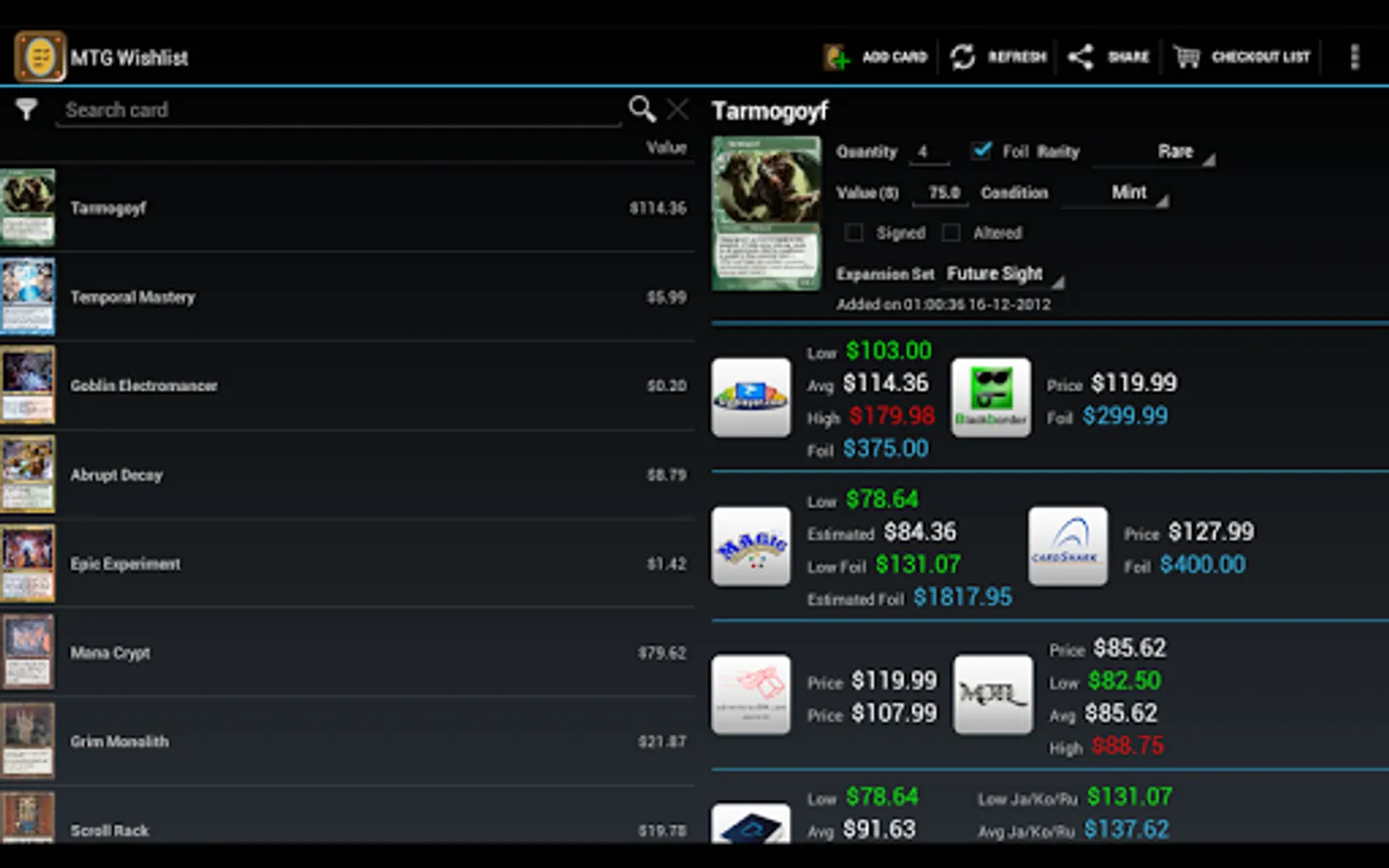Click the ADD CARD button label
The height and width of the screenshot is (868, 1389).
(894, 57)
